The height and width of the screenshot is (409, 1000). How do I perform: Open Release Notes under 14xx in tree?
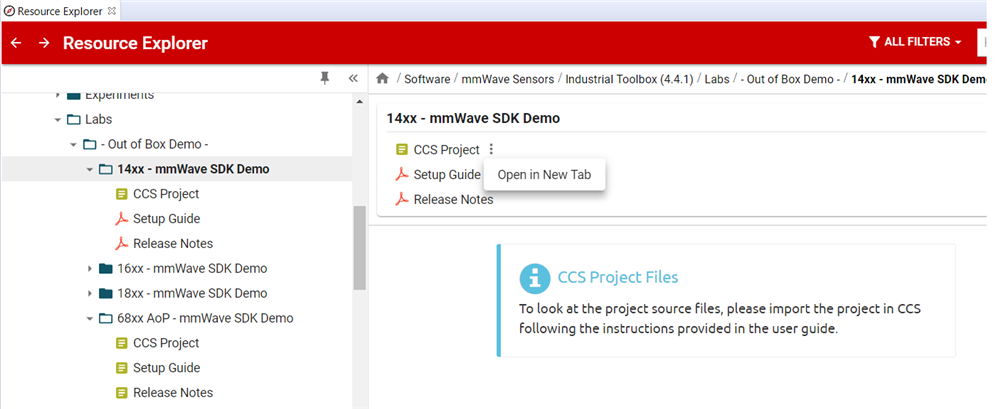pyautogui.click(x=173, y=244)
